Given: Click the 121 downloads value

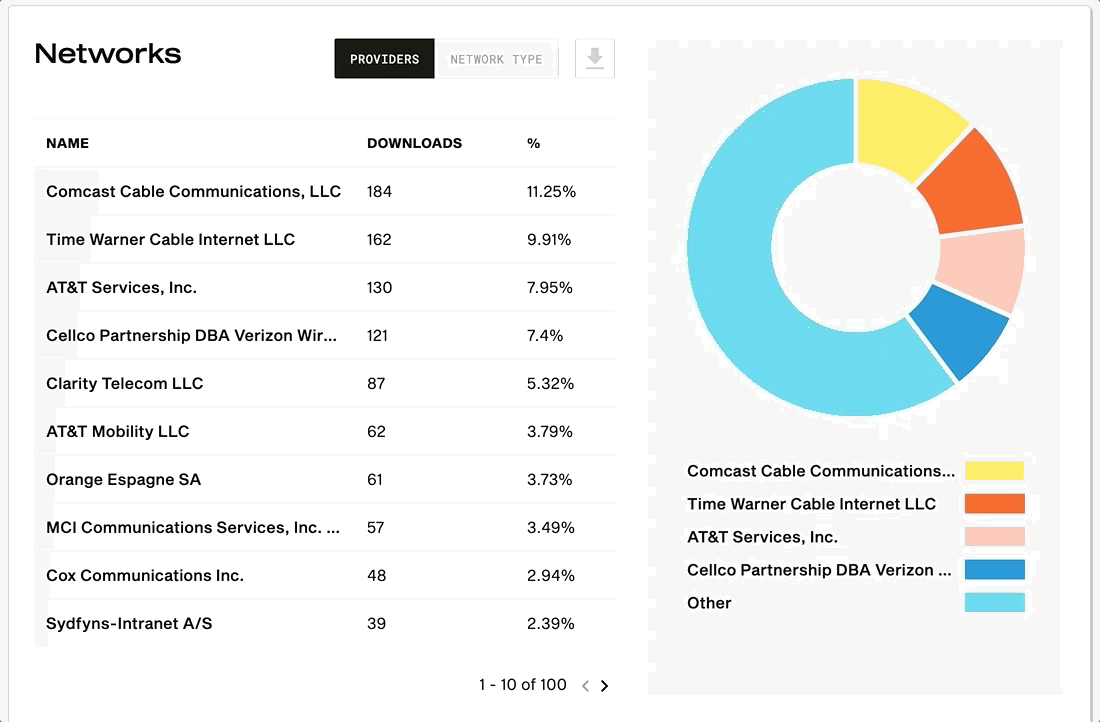Looking at the screenshot, I should (x=377, y=335).
